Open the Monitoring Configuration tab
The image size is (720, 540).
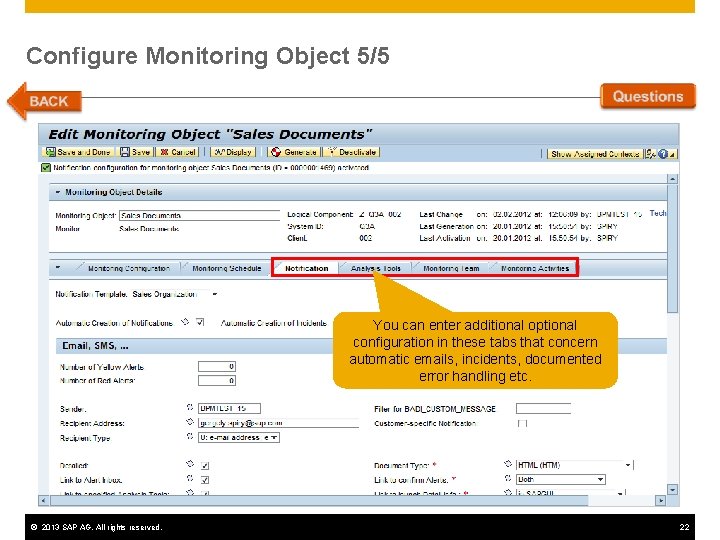coord(129,268)
